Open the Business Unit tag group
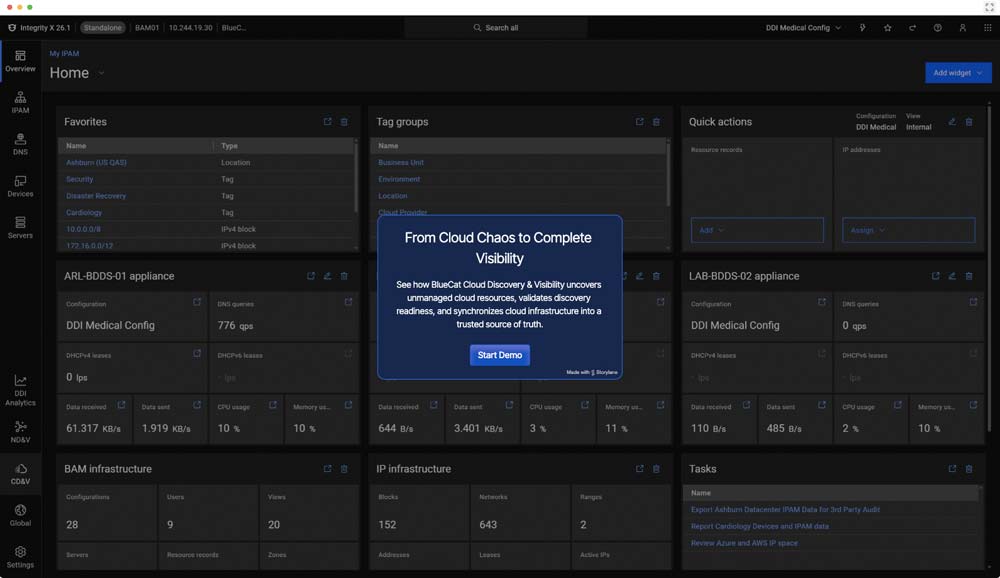The width and height of the screenshot is (1000, 578). click(x=401, y=163)
